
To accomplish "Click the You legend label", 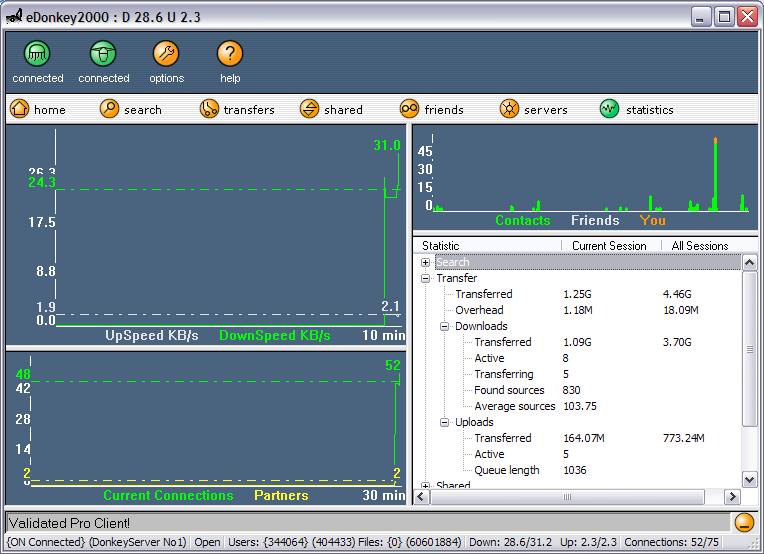I will pyautogui.click(x=652, y=221).
